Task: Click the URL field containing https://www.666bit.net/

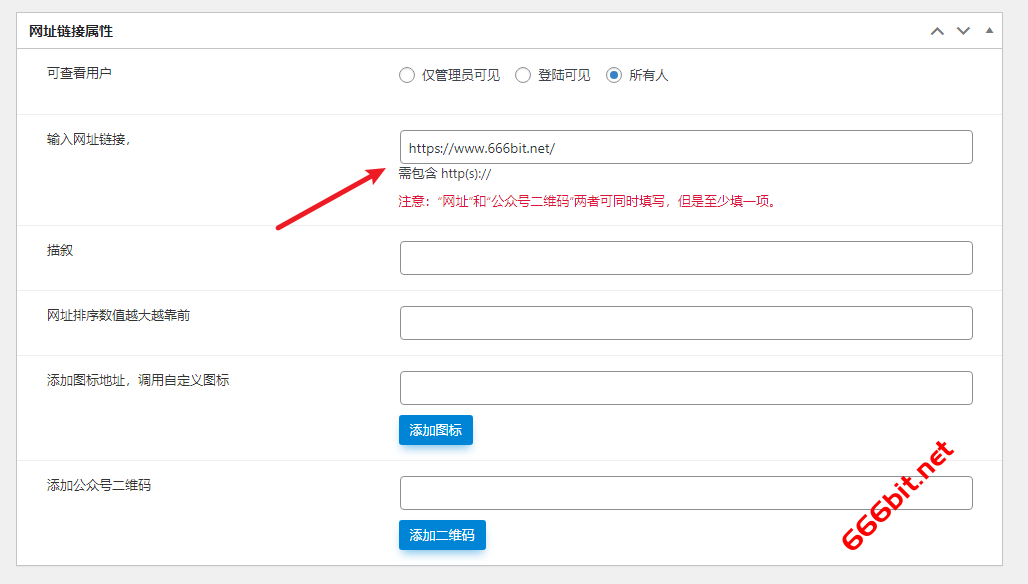Action: click(x=685, y=147)
